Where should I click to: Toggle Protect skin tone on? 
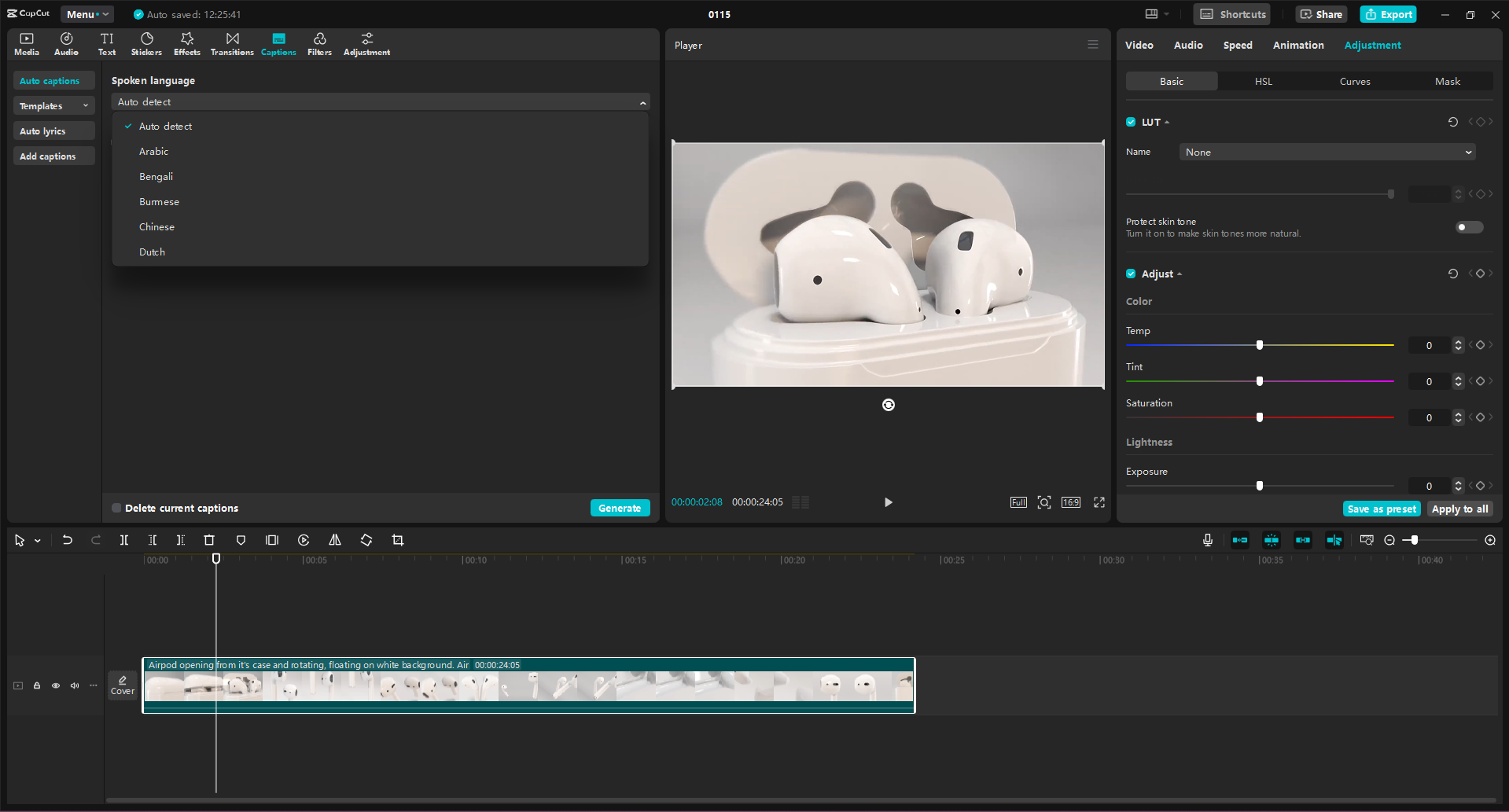click(1467, 227)
